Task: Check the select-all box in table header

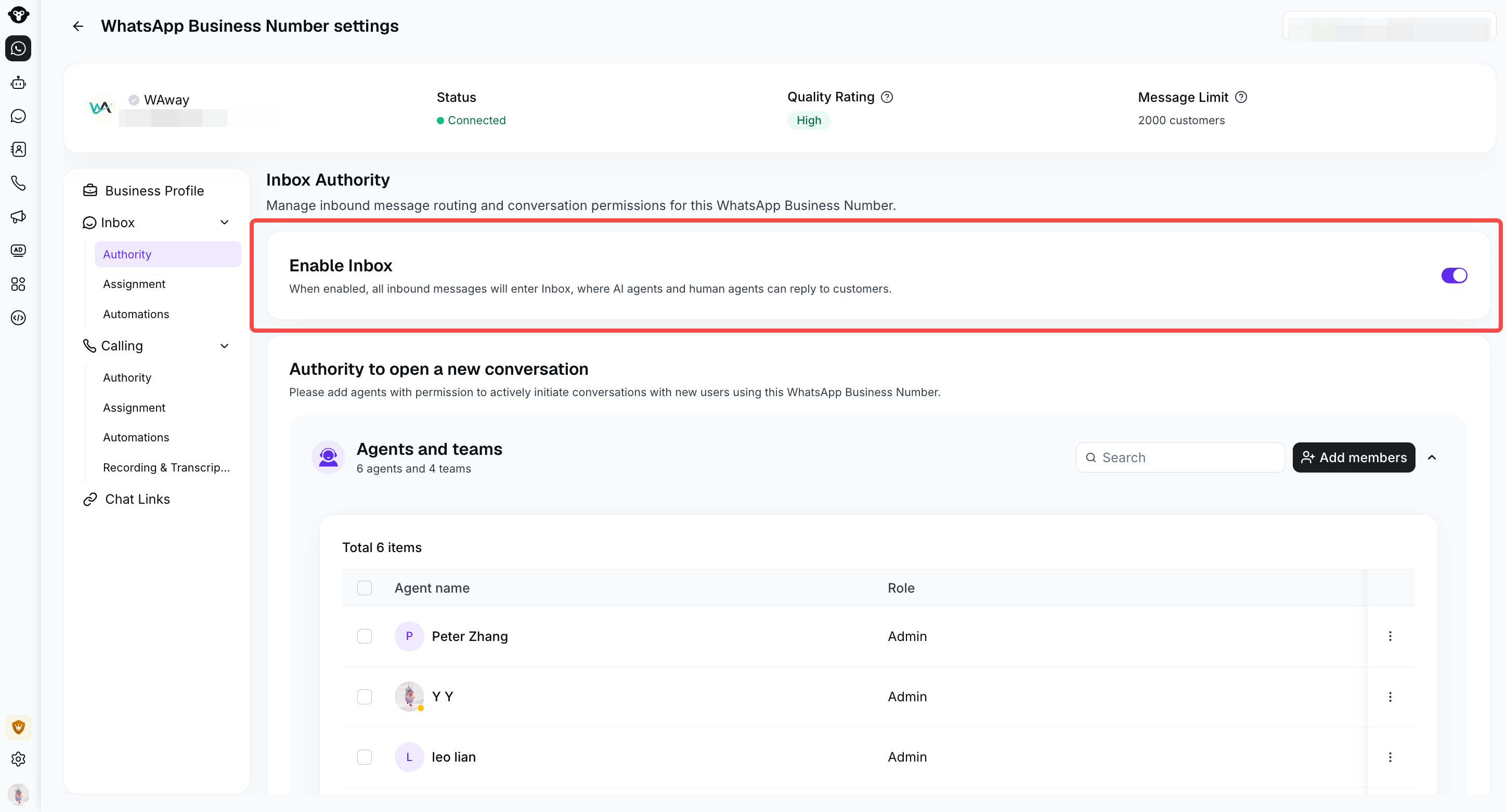Action: click(364, 587)
